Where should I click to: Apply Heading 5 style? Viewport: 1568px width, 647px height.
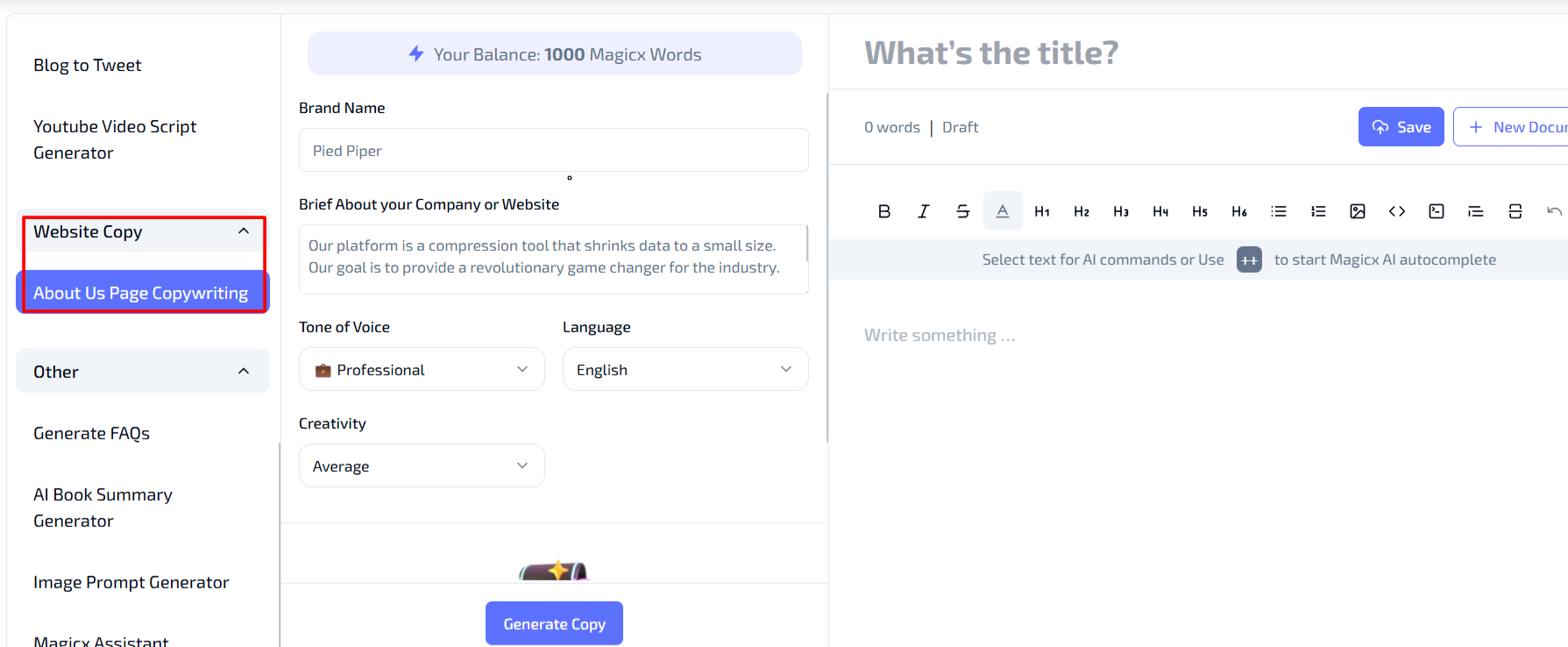click(x=1200, y=211)
